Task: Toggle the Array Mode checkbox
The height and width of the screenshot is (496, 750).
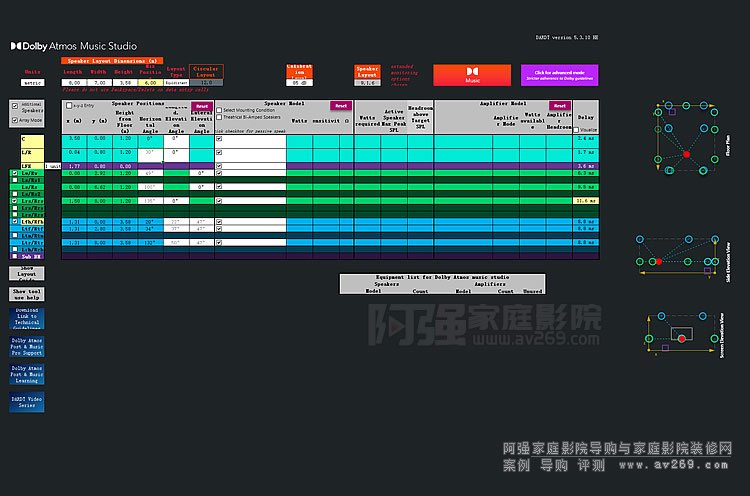Action: (15, 119)
